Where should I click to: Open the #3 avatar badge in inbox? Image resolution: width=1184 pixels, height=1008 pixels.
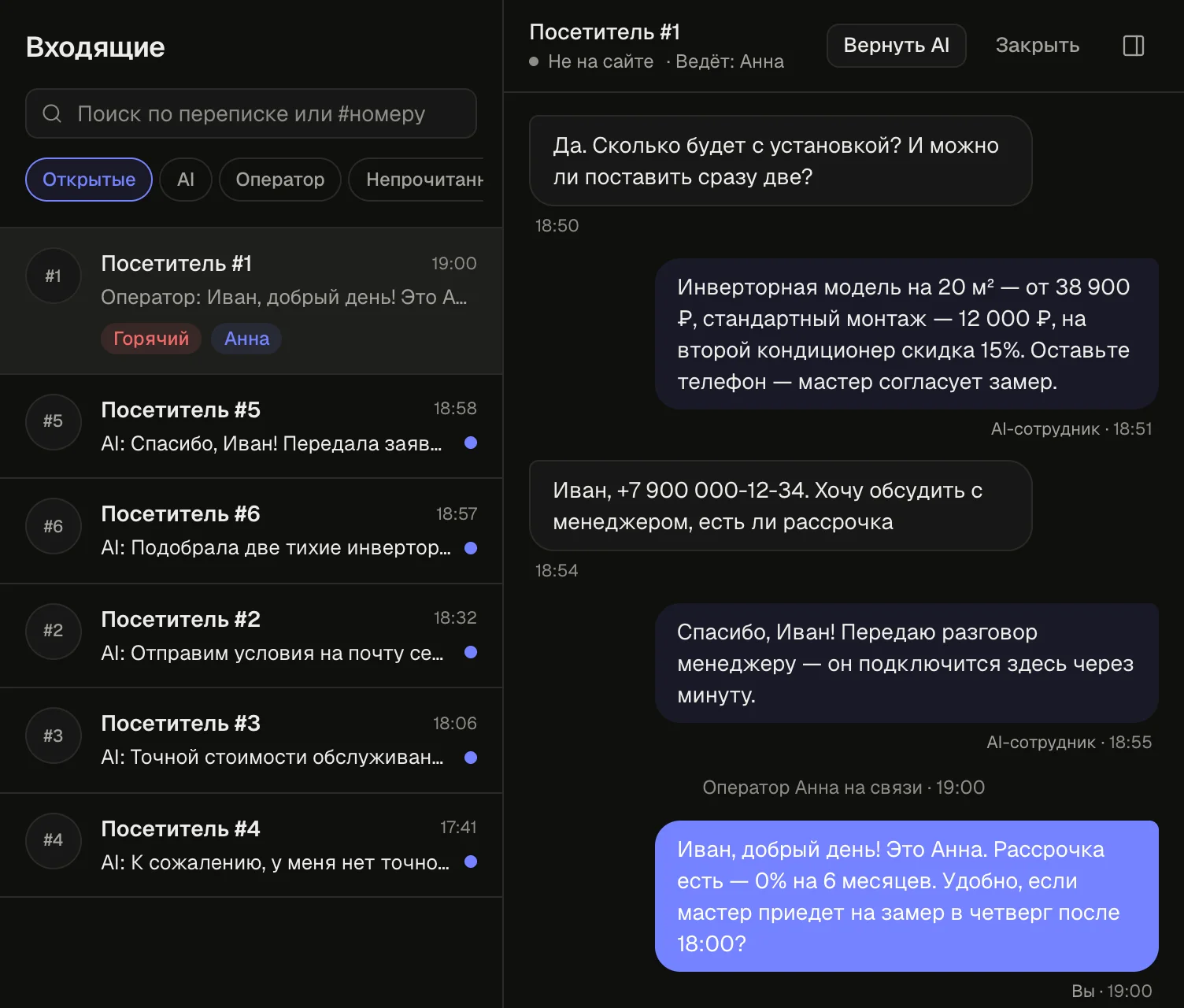click(x=53, y=736)
